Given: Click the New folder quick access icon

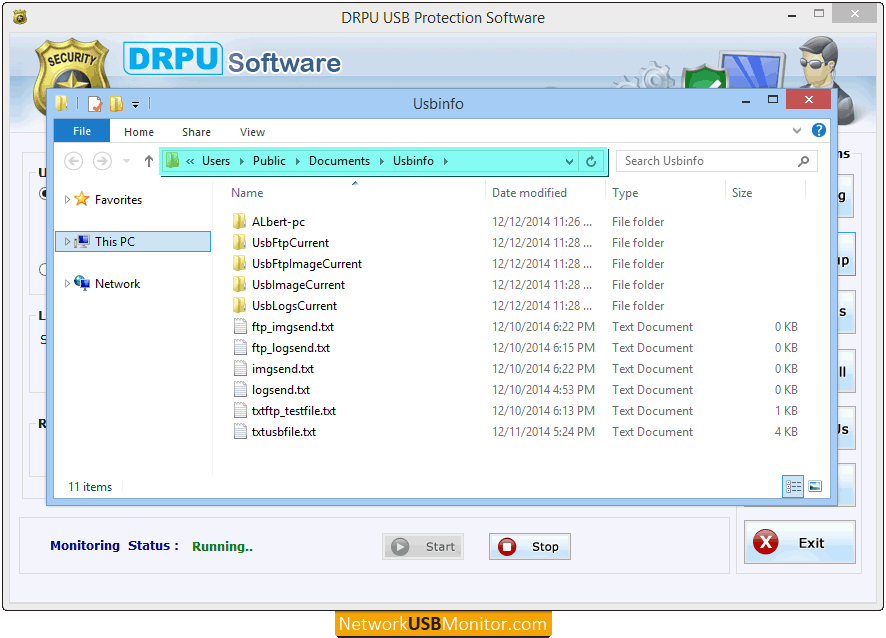Looking at the screenshot, I should [x=116, y=103].
